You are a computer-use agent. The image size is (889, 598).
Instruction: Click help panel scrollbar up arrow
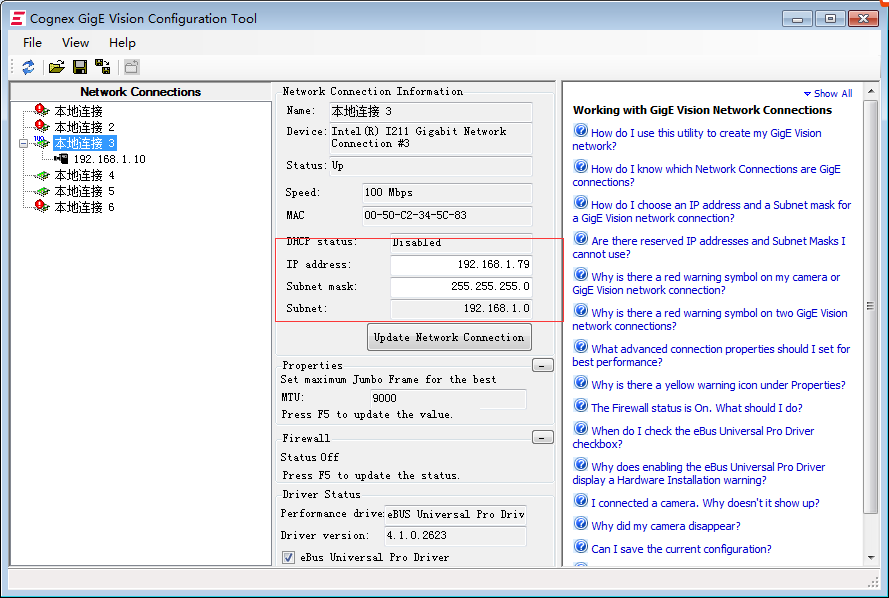click(x=871, y=91)
